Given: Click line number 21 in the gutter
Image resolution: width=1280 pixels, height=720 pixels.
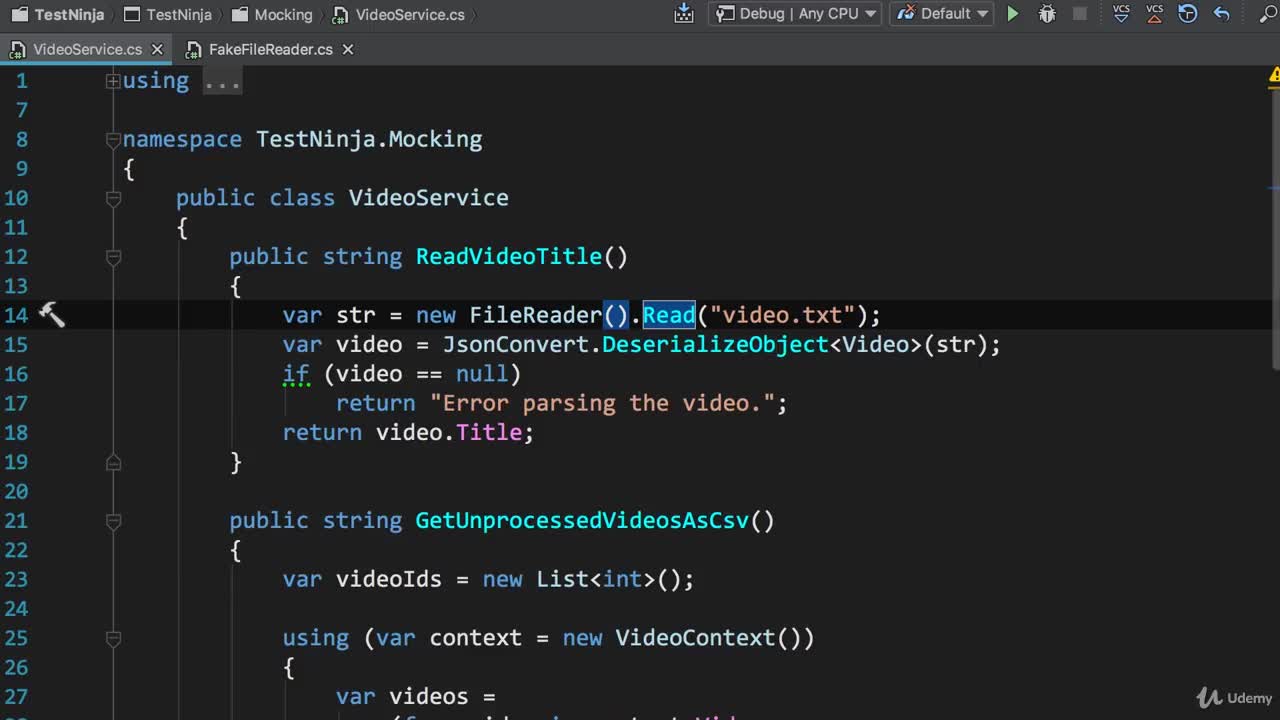Looking at the screenshot, I should (x=16, y=521).
